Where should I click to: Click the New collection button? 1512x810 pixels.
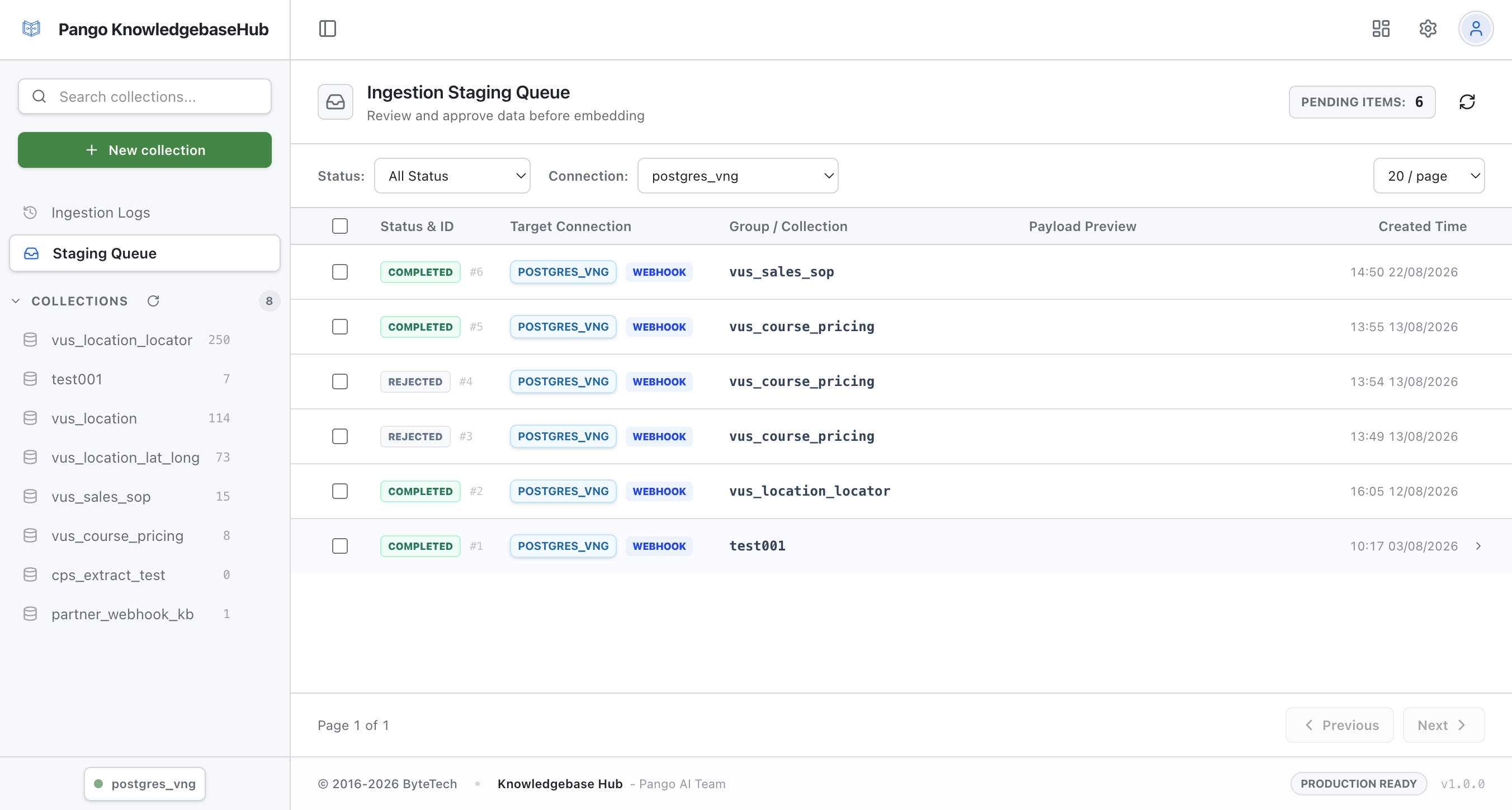(144, 150)
